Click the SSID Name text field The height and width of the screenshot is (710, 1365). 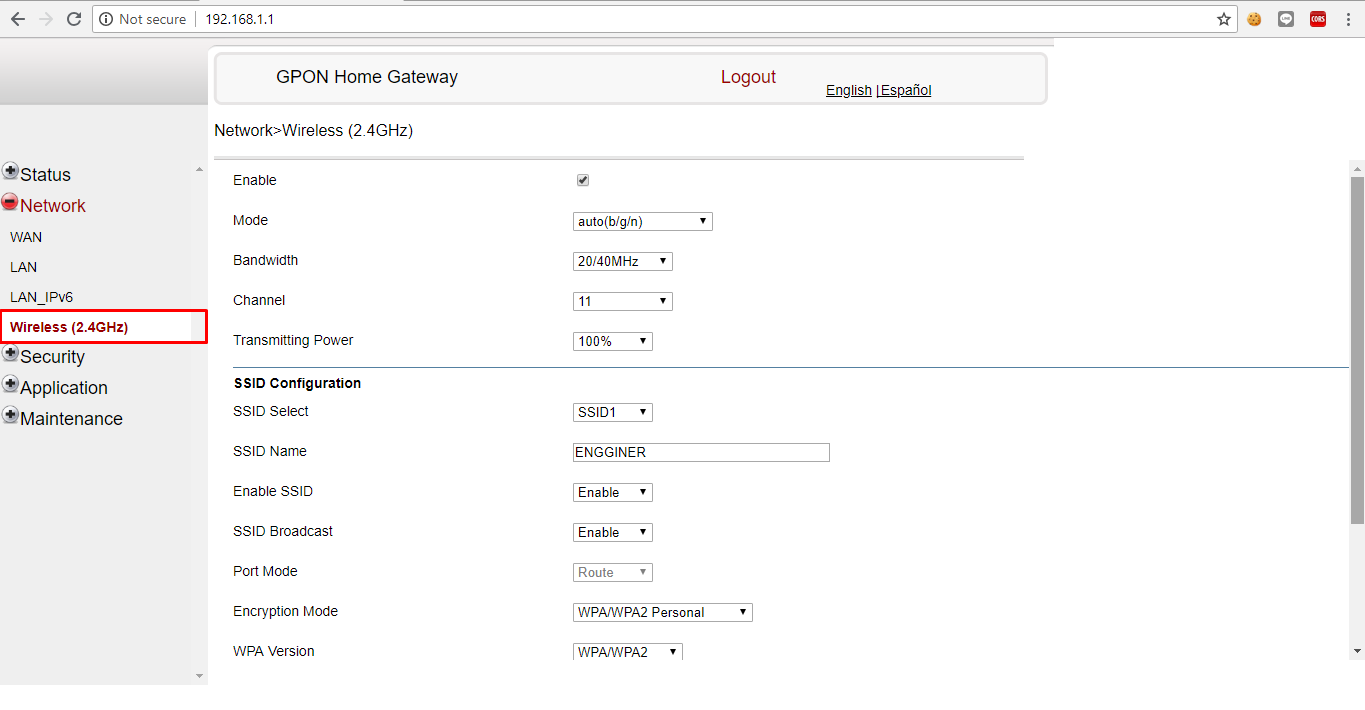pyautogui.click(x=701, y=452)
